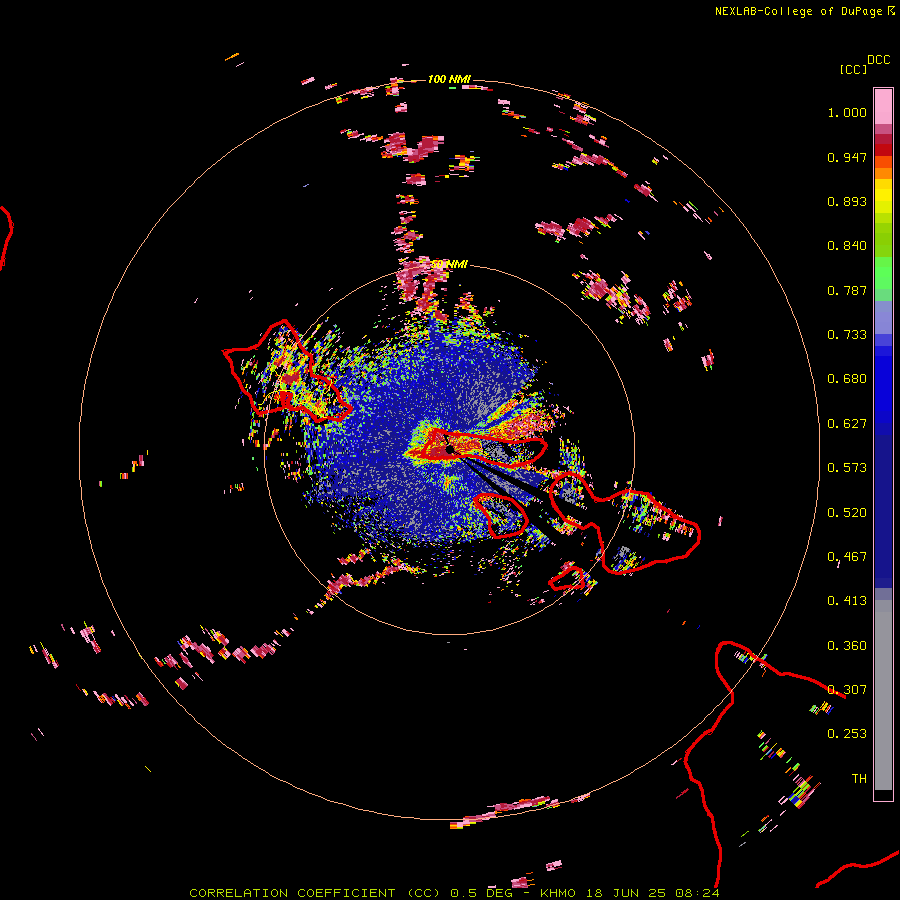Click the 0.893 scale value

coord(847,201)
